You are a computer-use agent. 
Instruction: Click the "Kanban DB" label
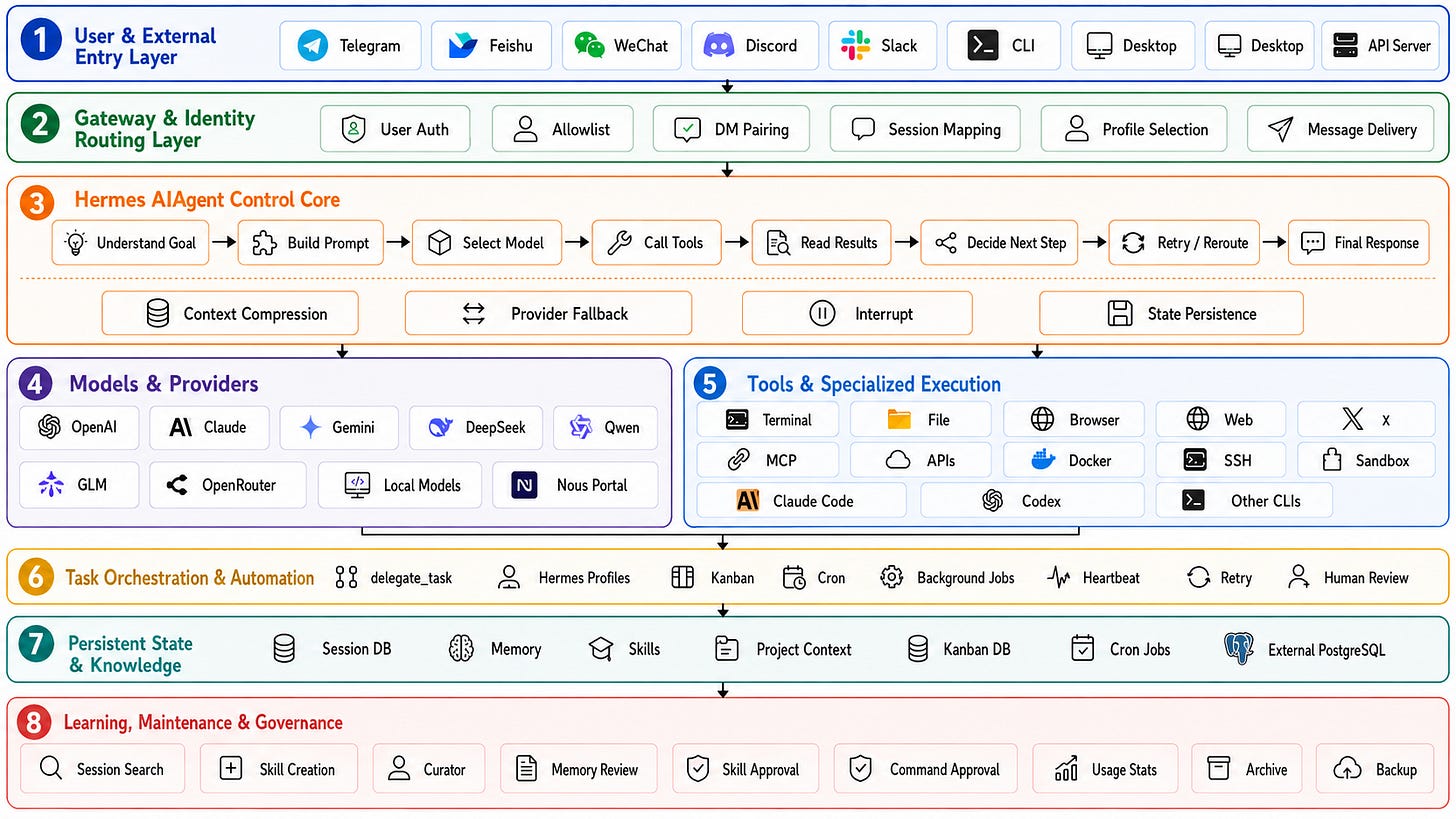[977, 649]
